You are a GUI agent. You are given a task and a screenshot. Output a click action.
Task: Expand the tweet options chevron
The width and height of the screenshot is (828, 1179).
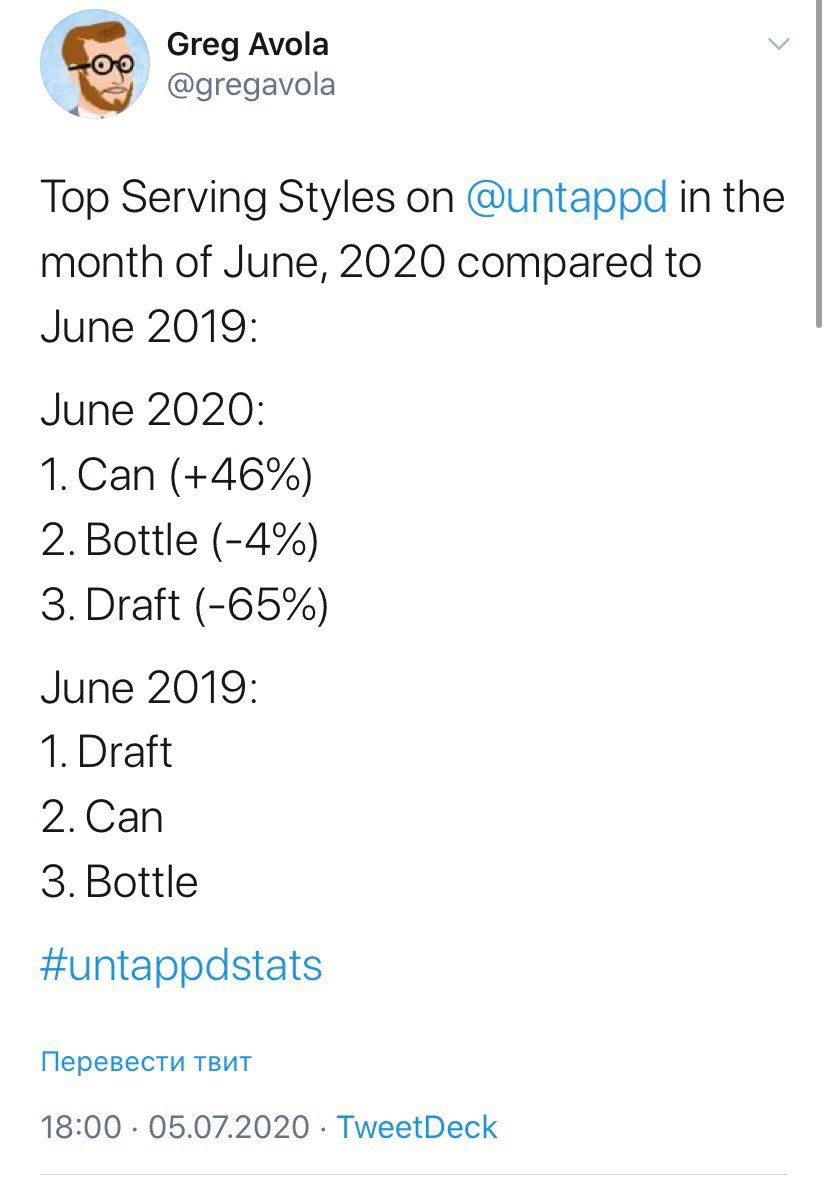click(x=779, y=44)
